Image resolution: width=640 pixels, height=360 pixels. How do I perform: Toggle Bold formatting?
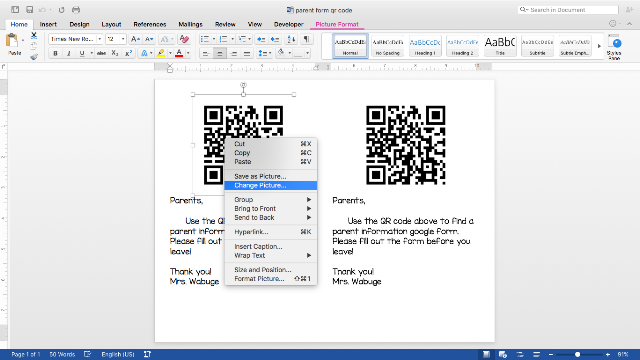click(56, 53)
